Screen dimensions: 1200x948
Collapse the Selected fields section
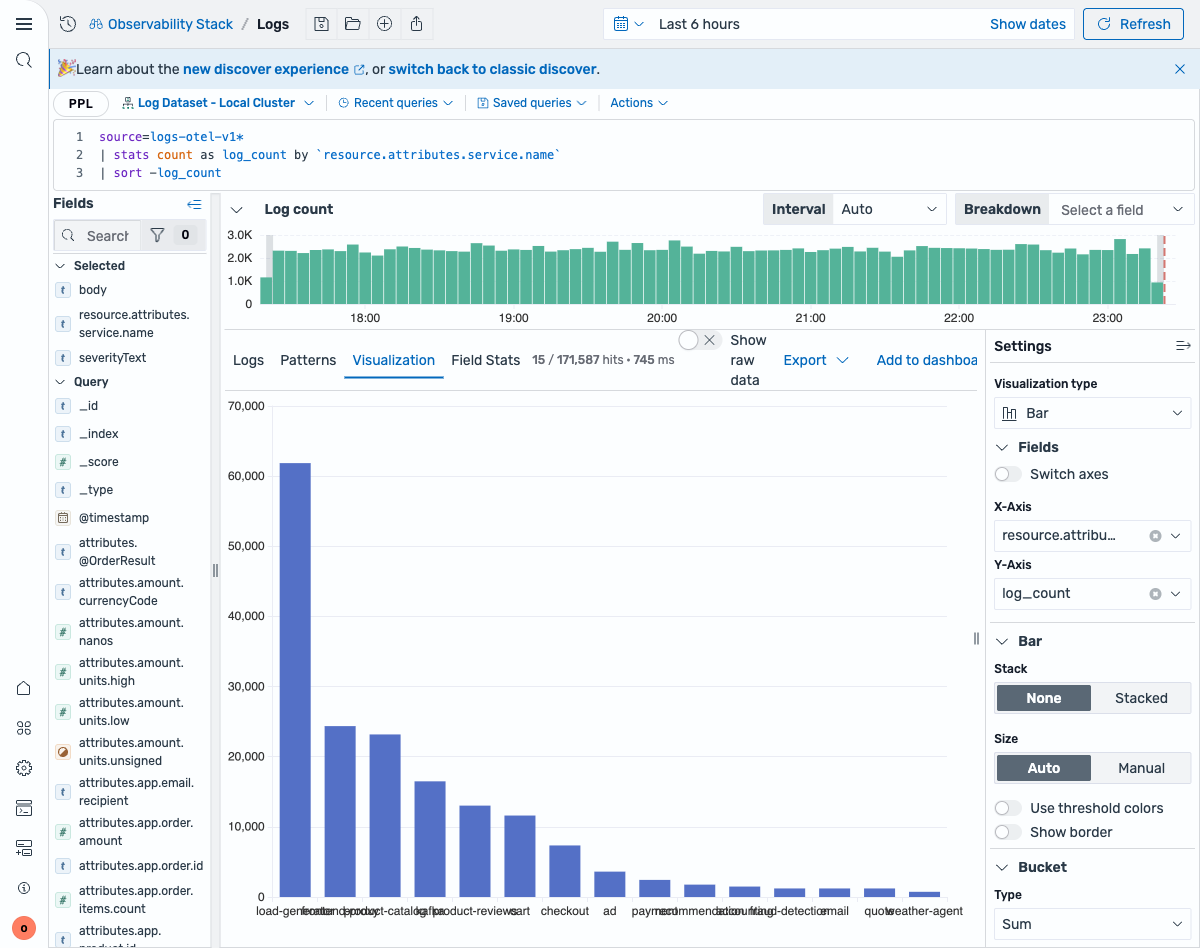62,265
